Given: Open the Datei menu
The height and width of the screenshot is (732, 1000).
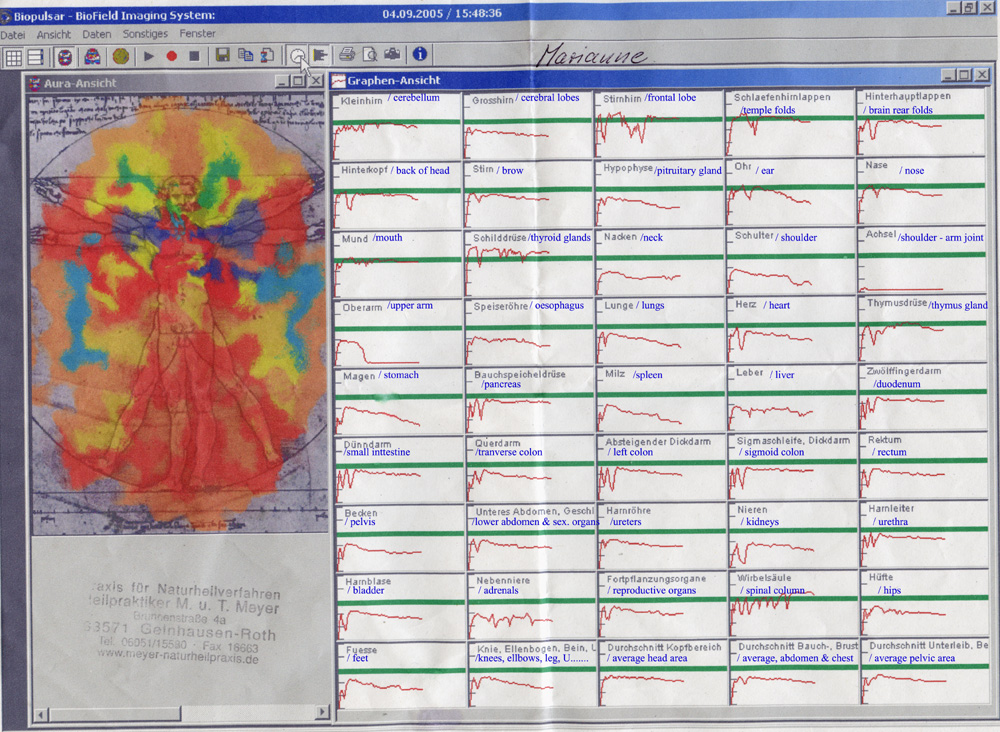Looking at the screenshot, I should coord(13,34).
